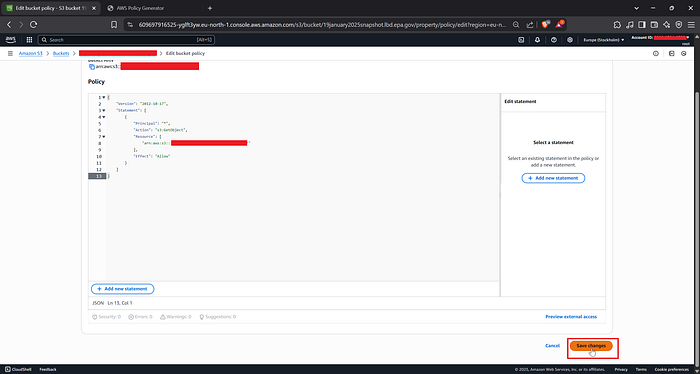Click the Amazon S3 breadcrumb link
Screen dimensions: 700x374
click(x=31, y=54)
